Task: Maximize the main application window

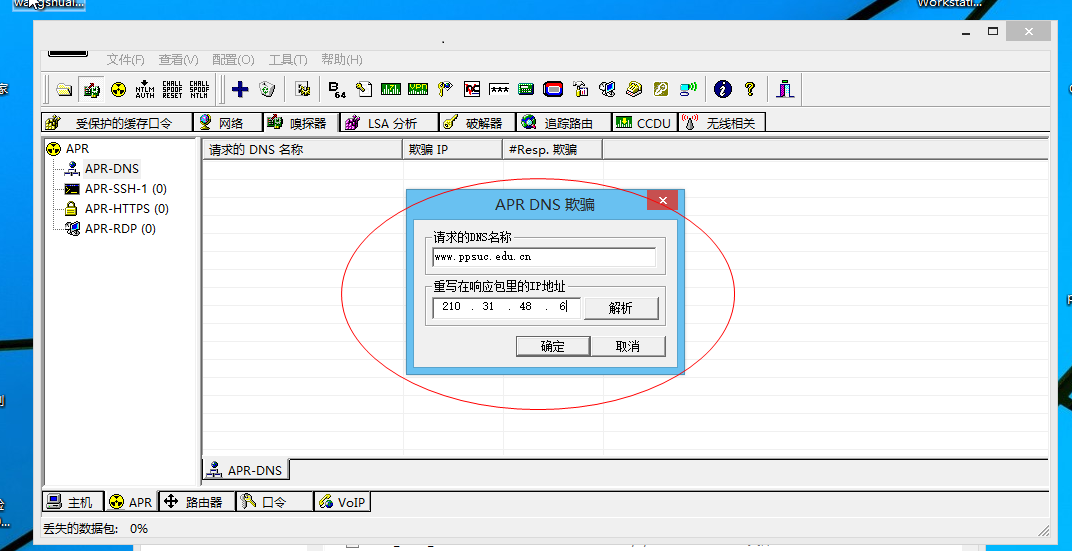Action: click(993, 31)
